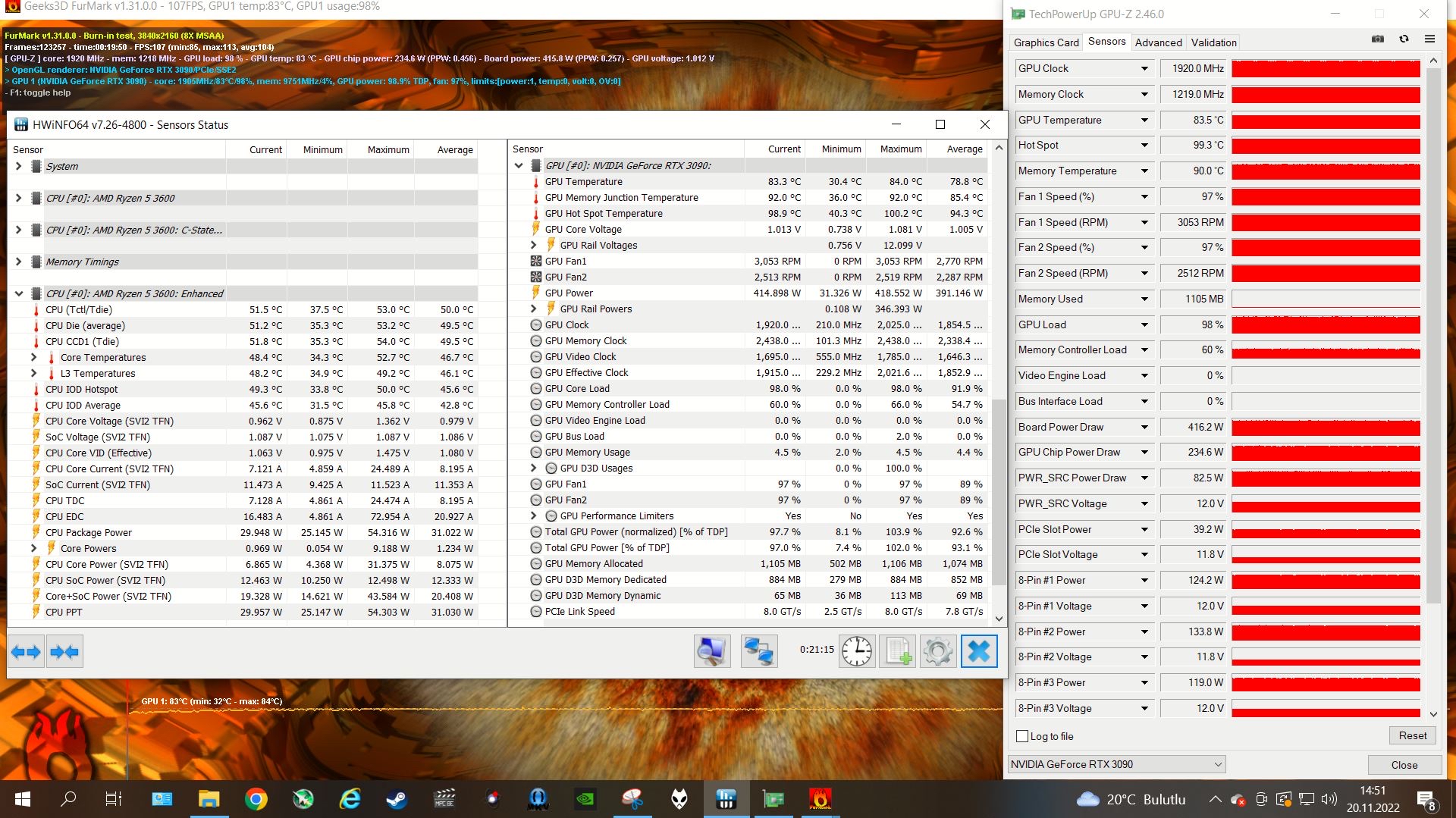Open the NVIDIA GeForce RTX 3090 selector dropdown
The width and height of the screenshot is (1456, 818).
click(1117, 764)
